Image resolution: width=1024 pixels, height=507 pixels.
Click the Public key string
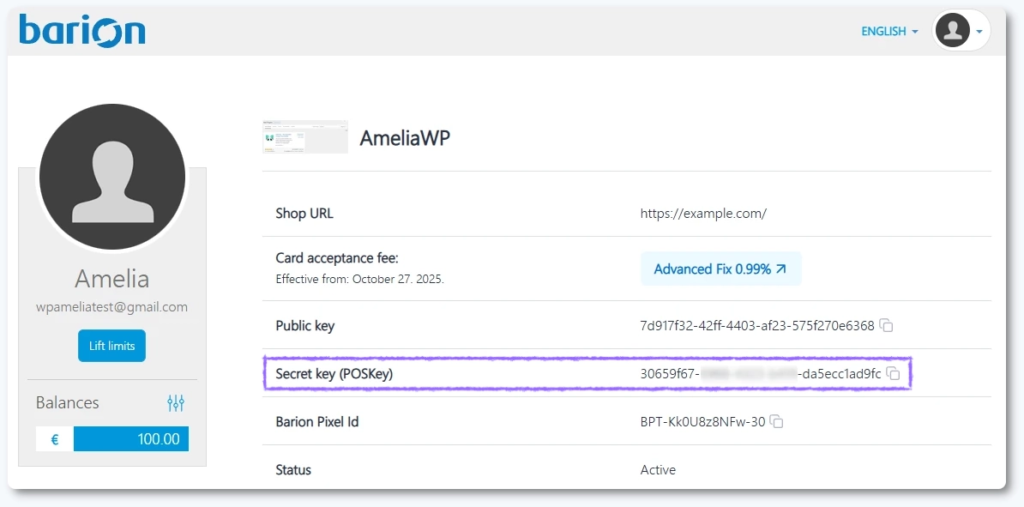(757, 326)
